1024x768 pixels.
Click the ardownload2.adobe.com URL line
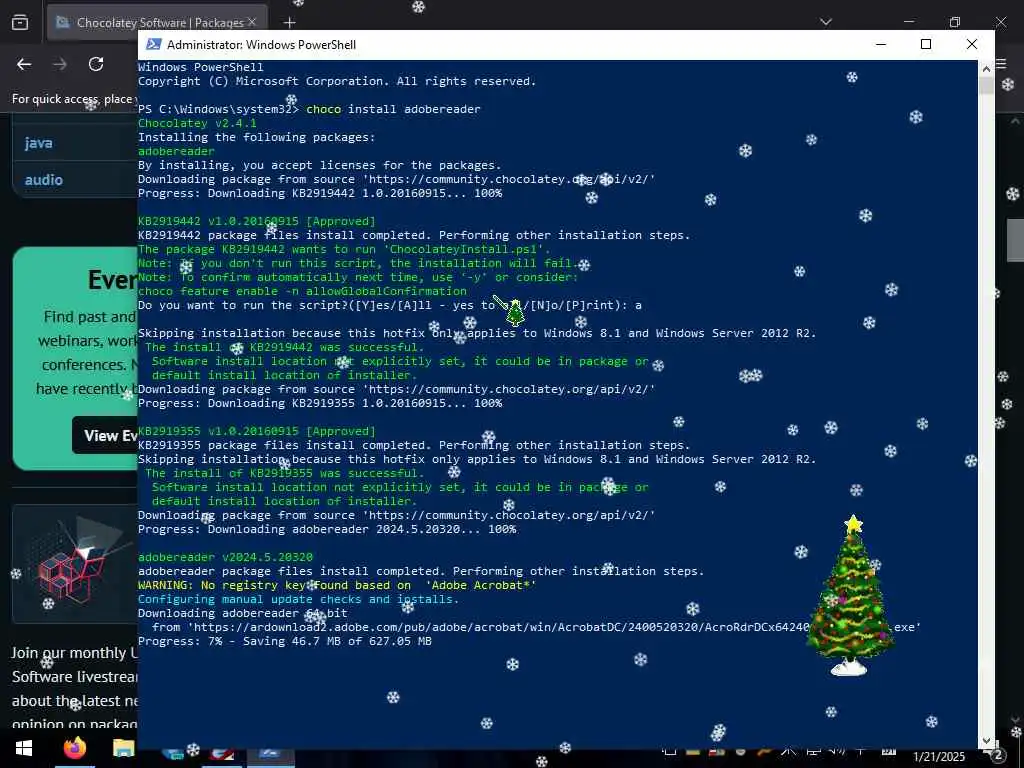pyautogui.click(x=536, y=628)
